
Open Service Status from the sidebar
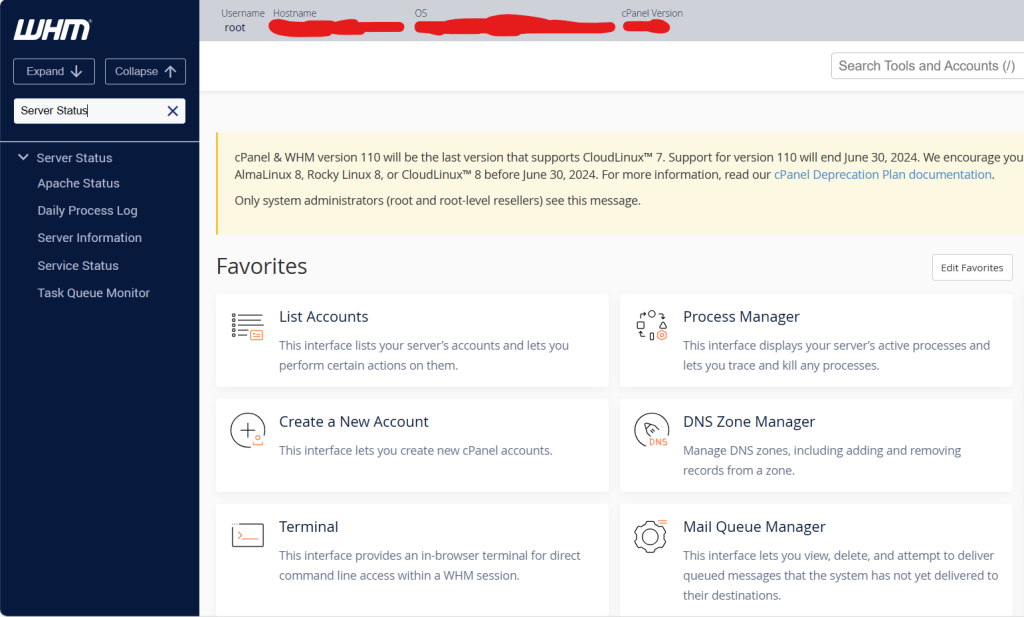pos(78,266)
